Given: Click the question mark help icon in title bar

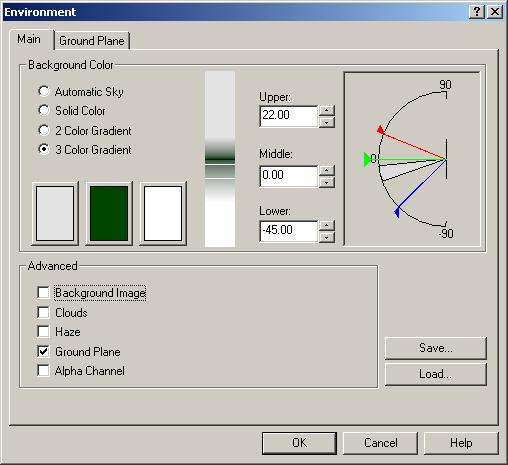Looking at the screenshot, I should (x=477, y=12).
